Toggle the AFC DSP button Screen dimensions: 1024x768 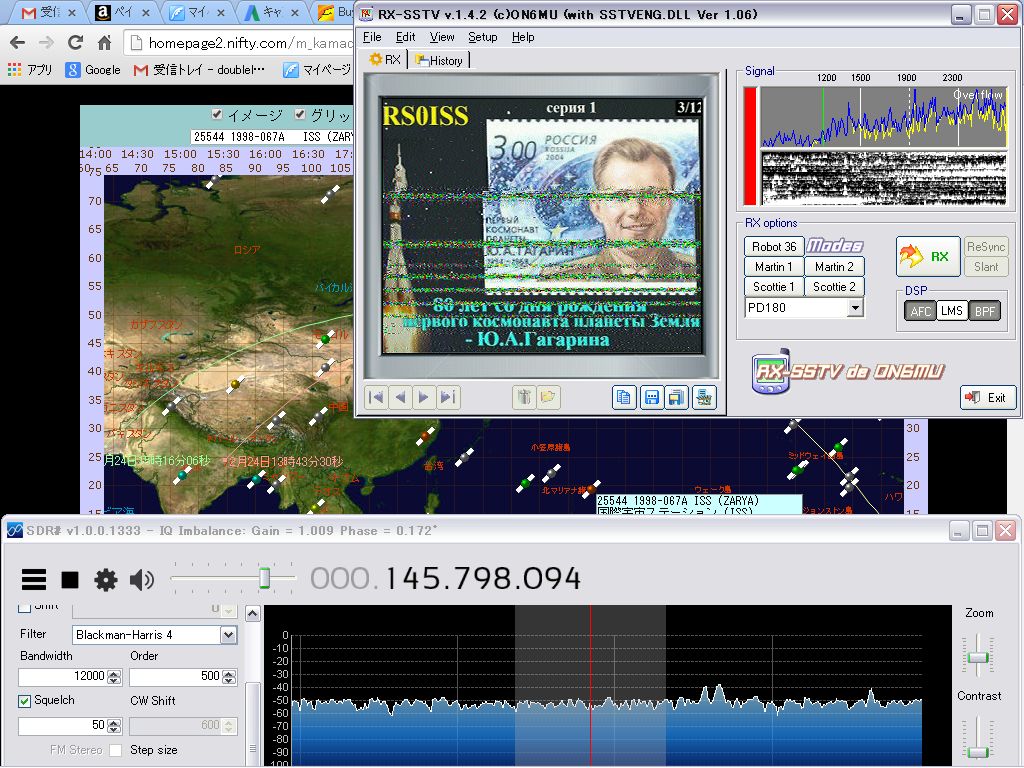920,311
